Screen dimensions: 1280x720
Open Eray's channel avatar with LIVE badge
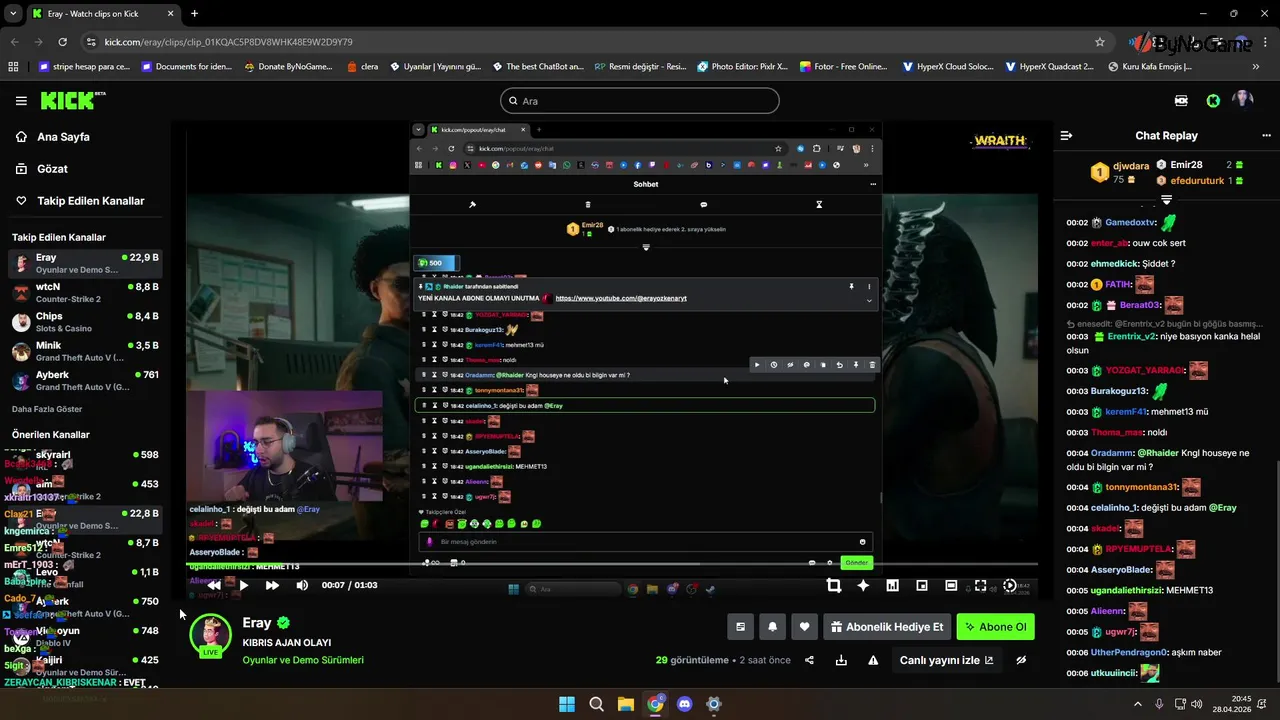tap(211, 636)
